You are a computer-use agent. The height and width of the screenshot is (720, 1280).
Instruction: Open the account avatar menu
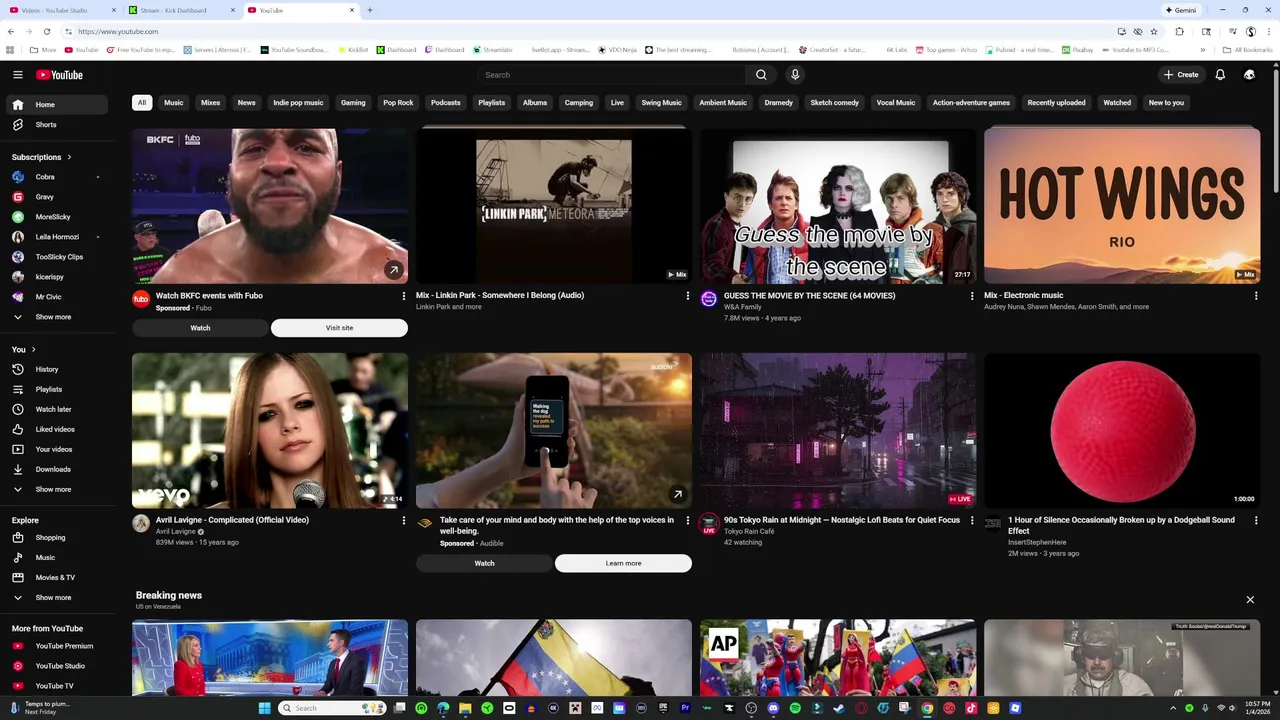tap(1249, 75)
